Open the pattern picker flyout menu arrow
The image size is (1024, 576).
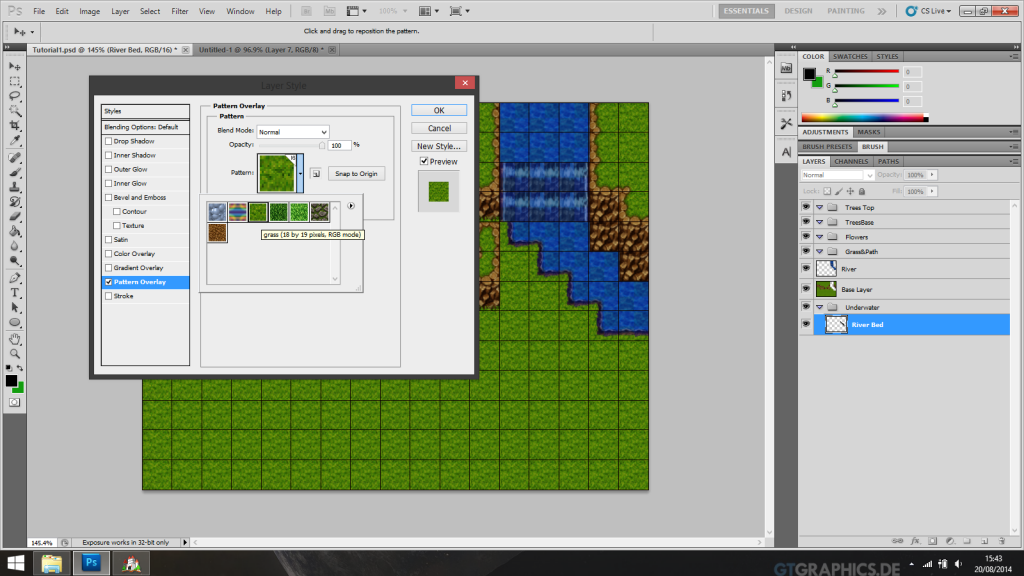point(351,206)
